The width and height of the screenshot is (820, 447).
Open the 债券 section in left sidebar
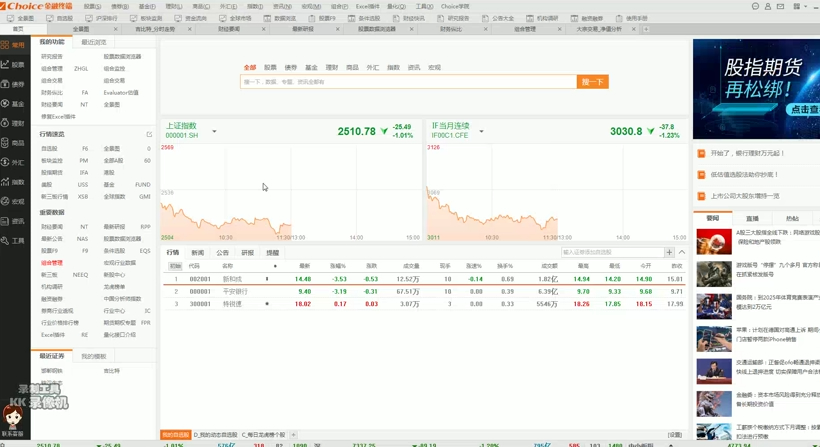click(x=14, y=84)
